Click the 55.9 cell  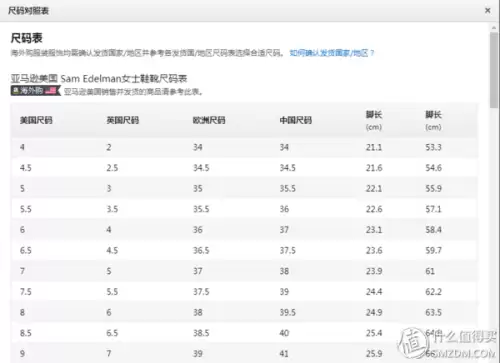tap(433, 188)
